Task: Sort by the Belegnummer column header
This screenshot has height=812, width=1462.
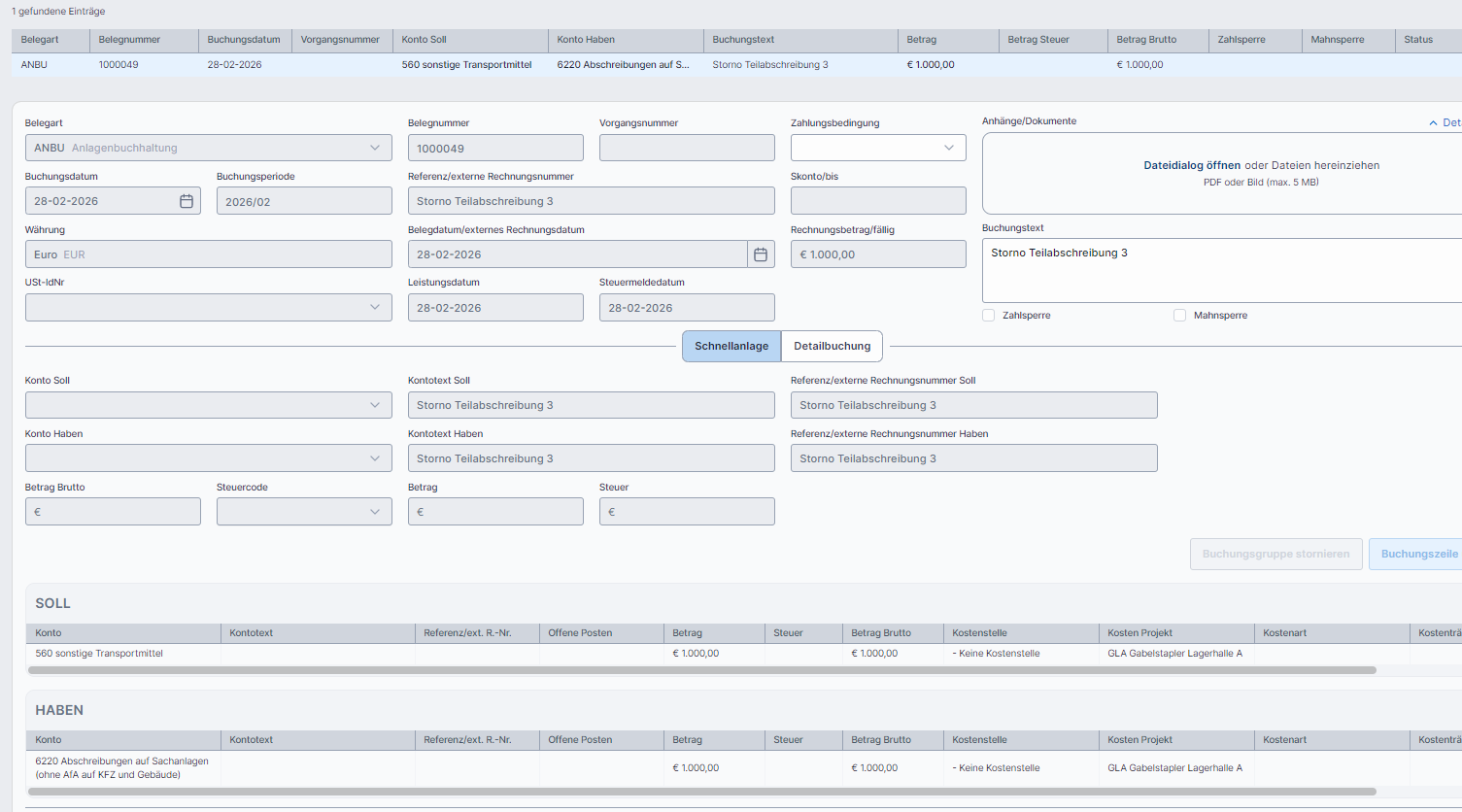Action: tap(129, 40)
